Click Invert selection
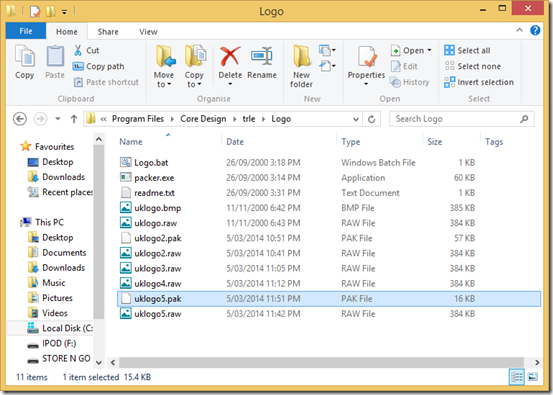This screenshot has height=395, width=553. tap(479, 82)
